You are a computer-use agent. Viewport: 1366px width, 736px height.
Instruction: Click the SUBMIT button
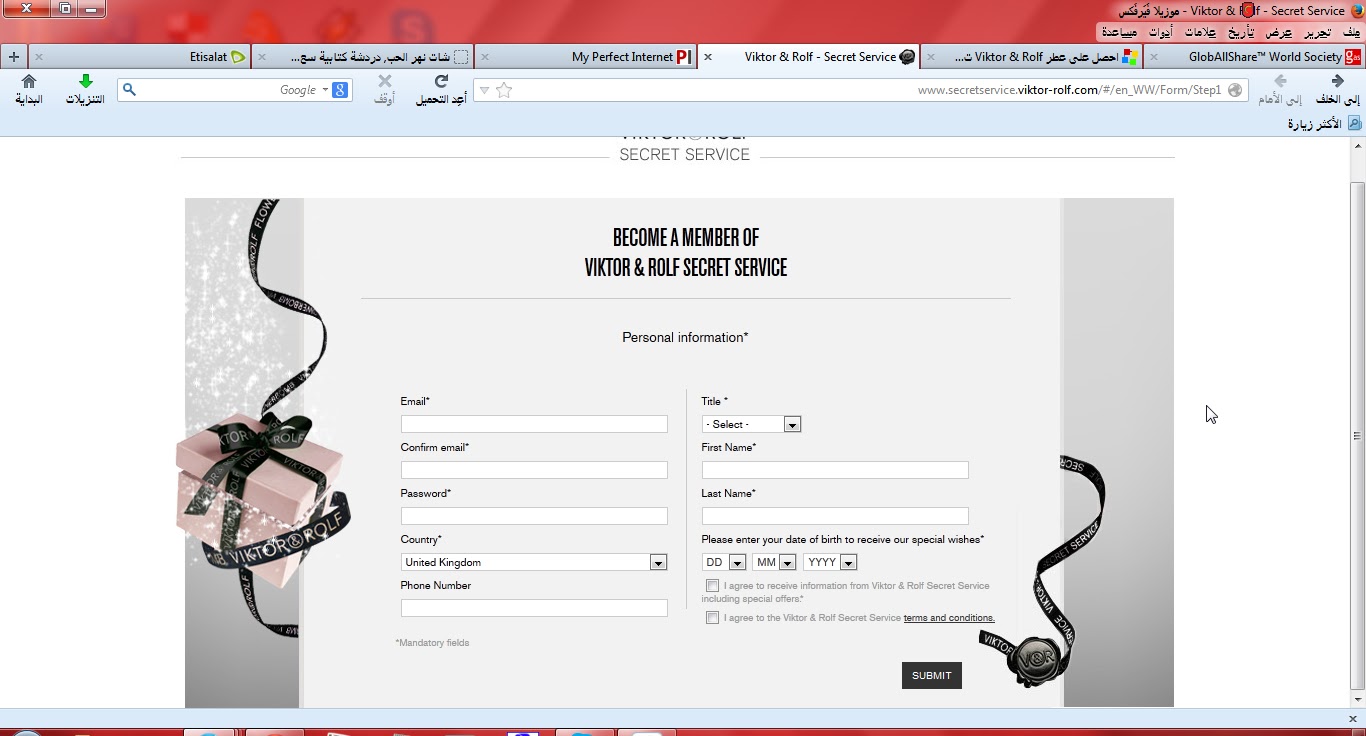[932, 675]
